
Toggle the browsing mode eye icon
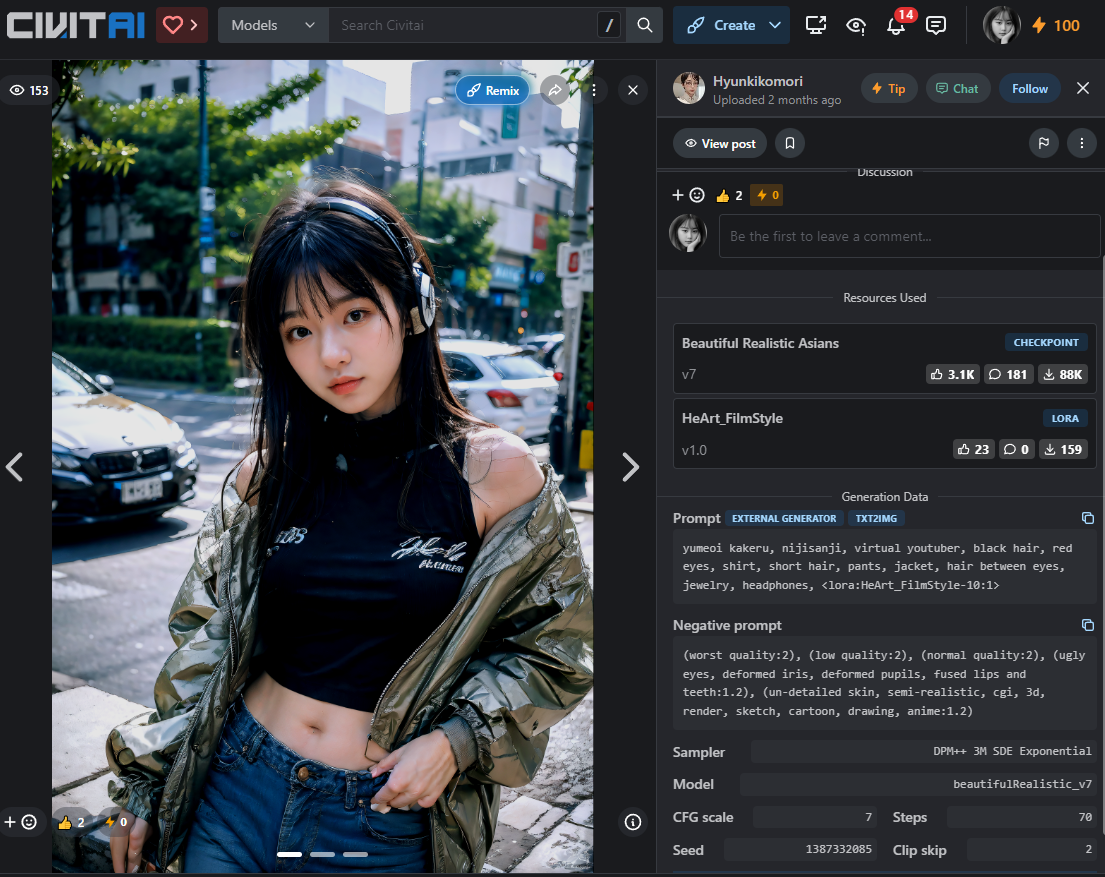point(856,25)
